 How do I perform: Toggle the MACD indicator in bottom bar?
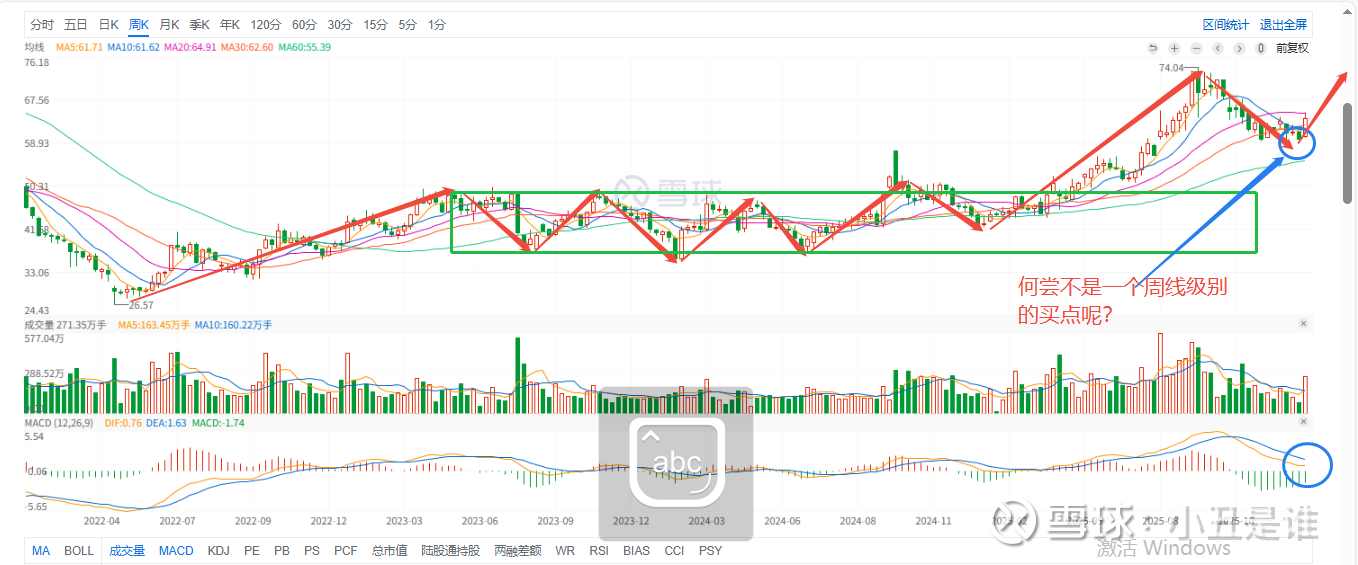point(177,550)
